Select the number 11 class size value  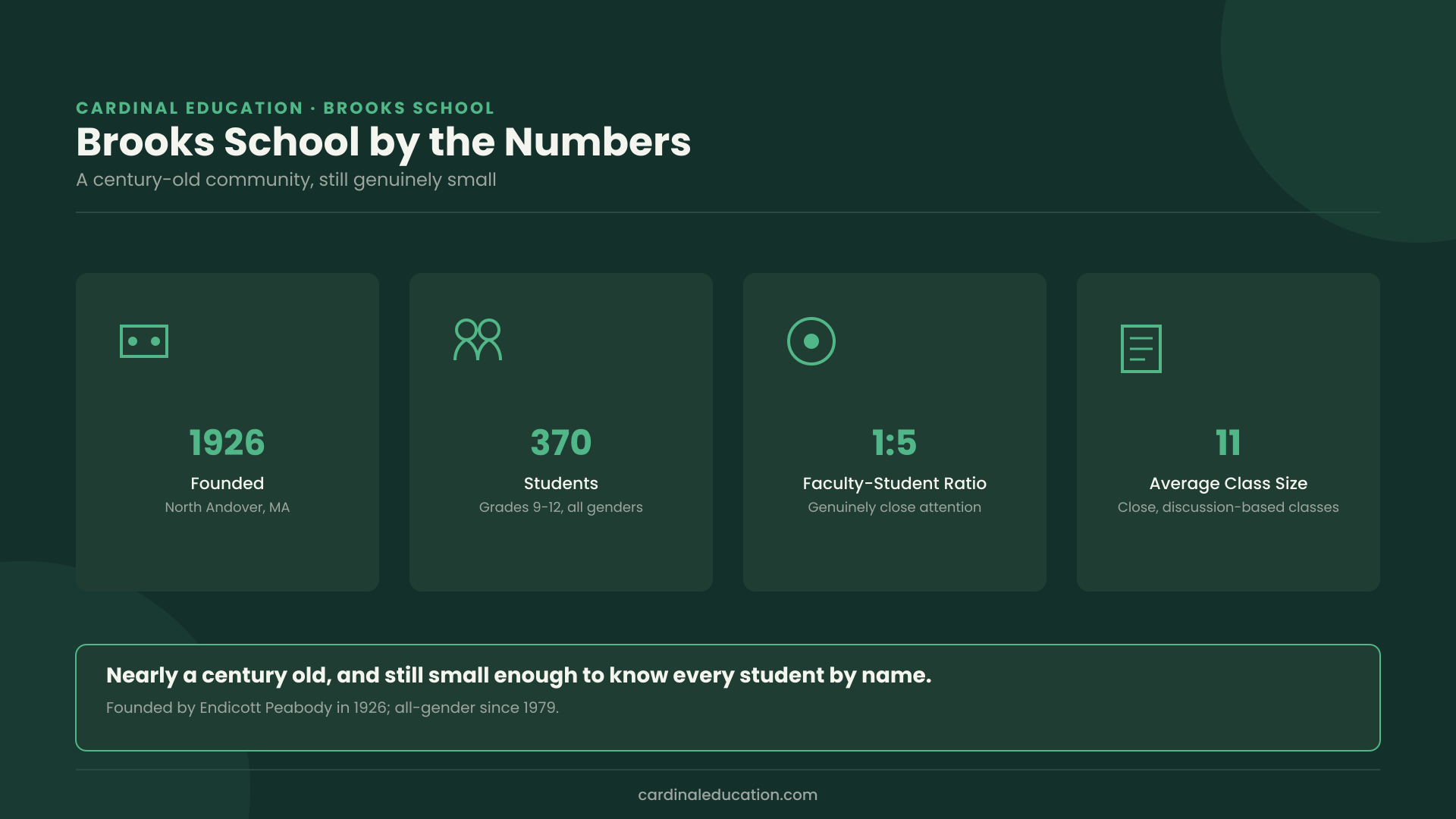pyautogui.click(x=1228, y=443)
